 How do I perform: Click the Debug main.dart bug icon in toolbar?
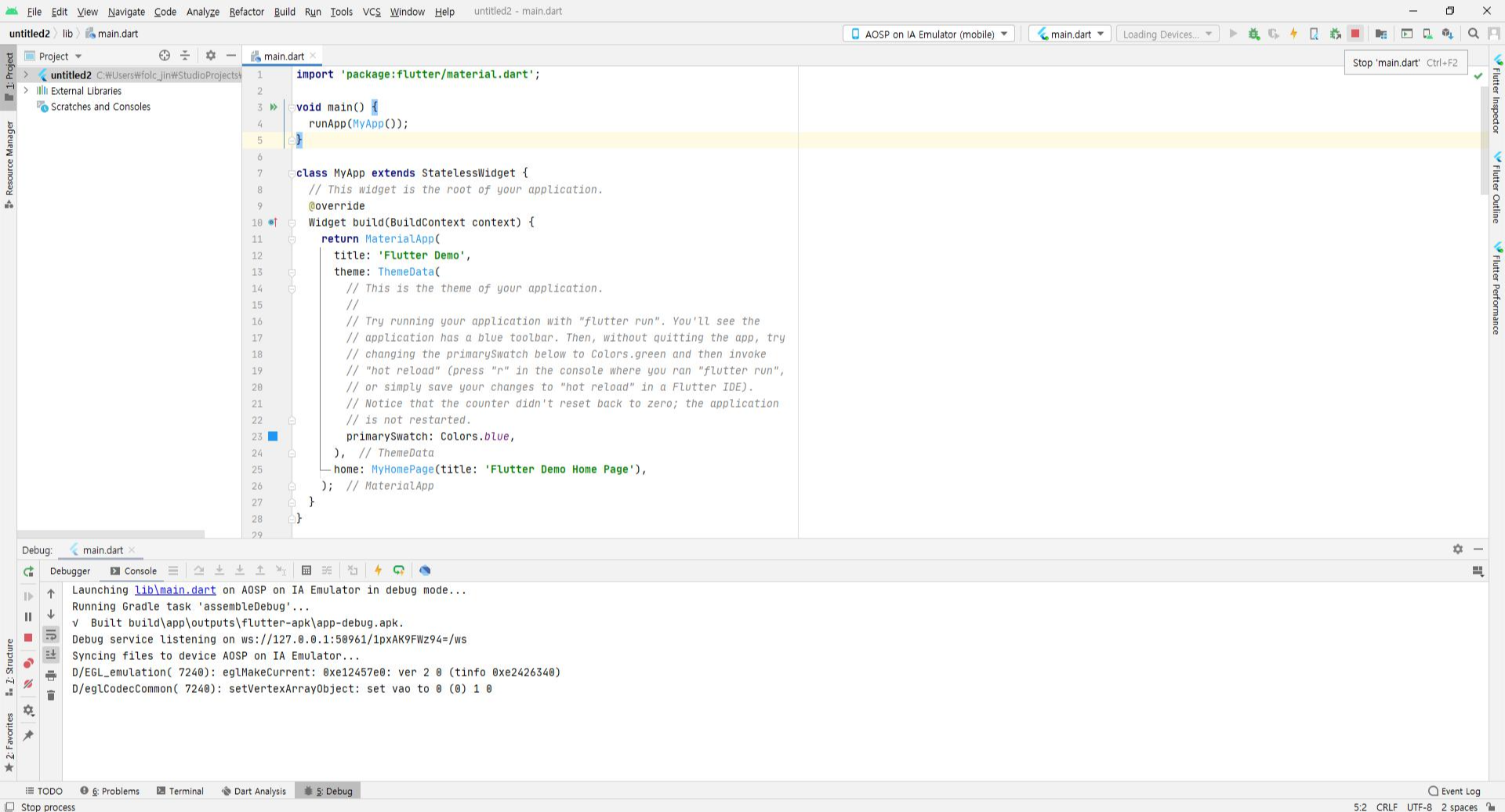(x=1253, y=34)
